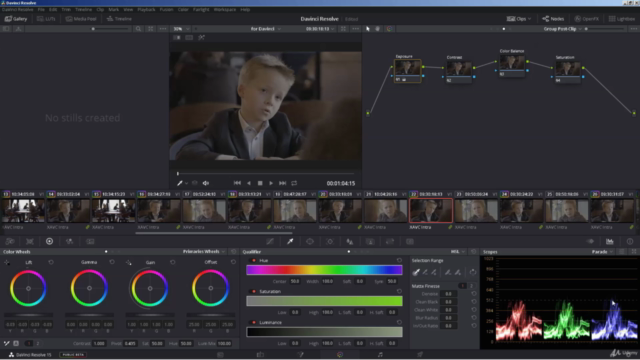The width and height of the screenshot is (640, 360).
Task: Select clip thumbnail 17 in the timeline
Action: [204, 210]
